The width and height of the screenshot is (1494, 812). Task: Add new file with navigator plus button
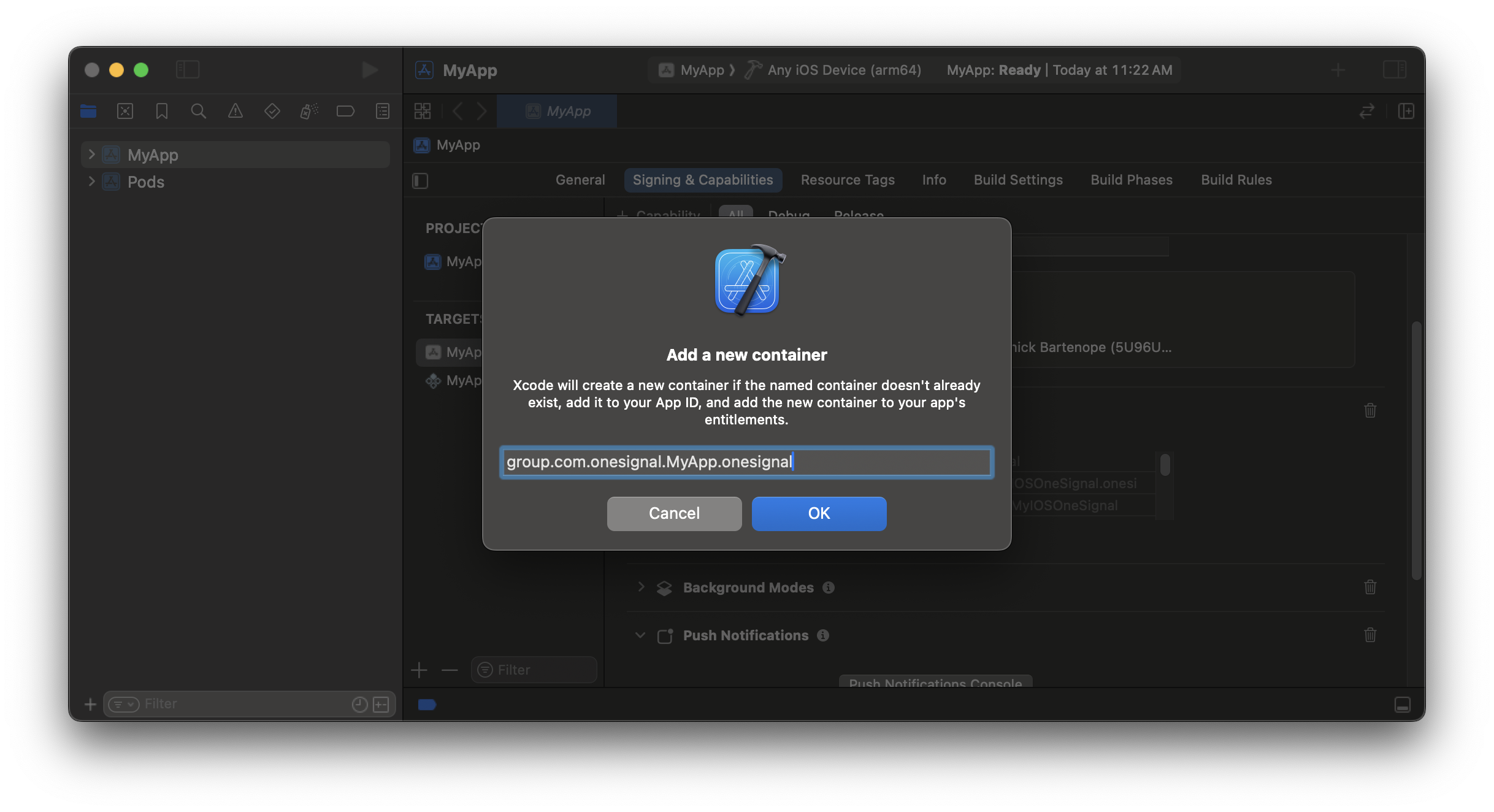90,704
